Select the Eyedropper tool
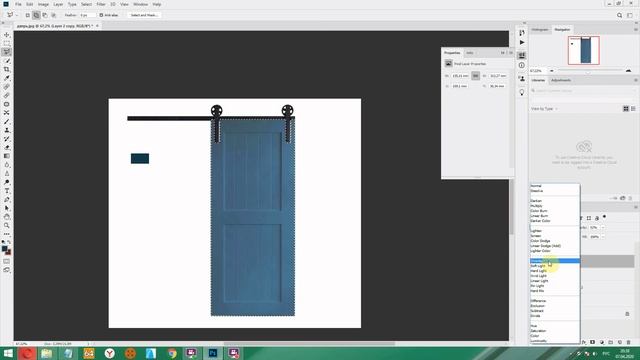The image size is (640, 360). [7, 78]
